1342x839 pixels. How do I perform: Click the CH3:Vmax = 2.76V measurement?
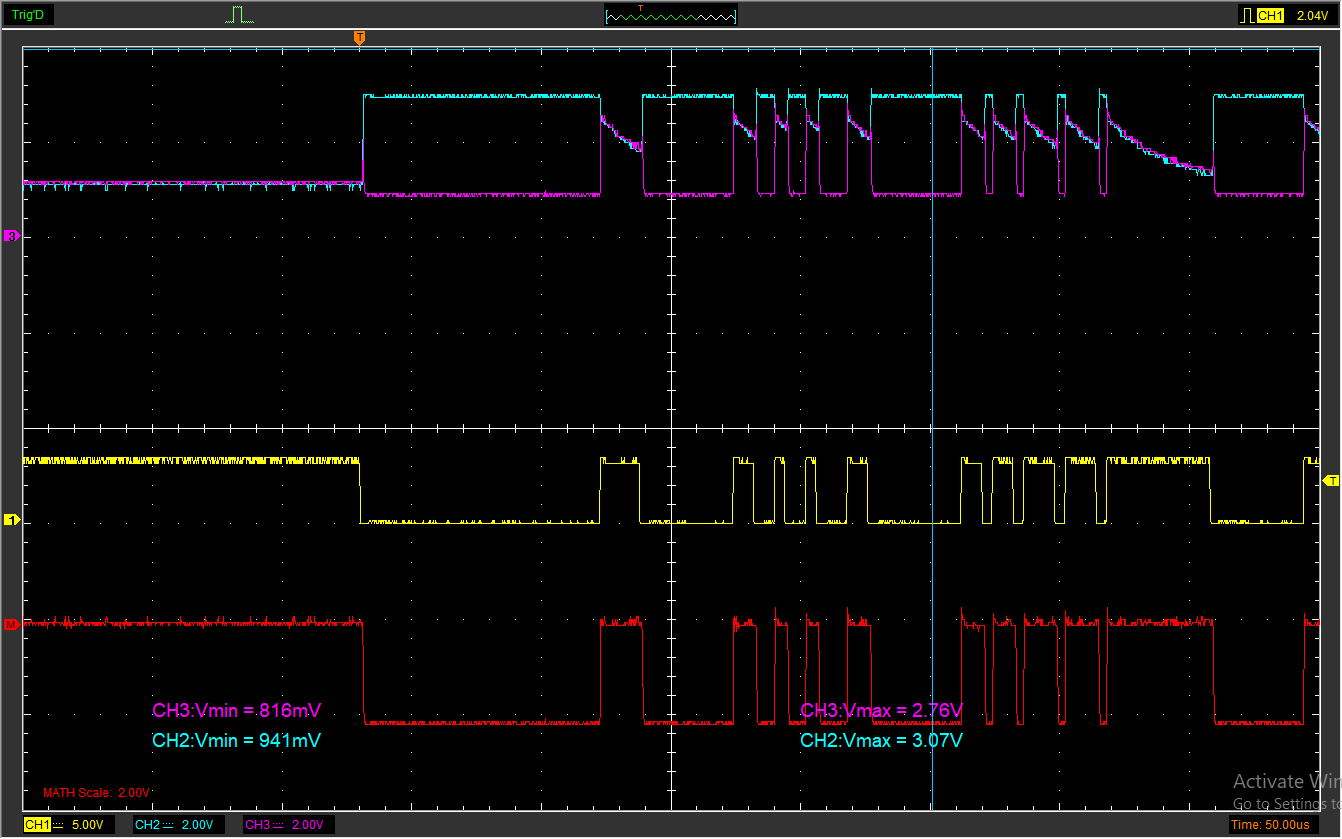coord(881,711)
